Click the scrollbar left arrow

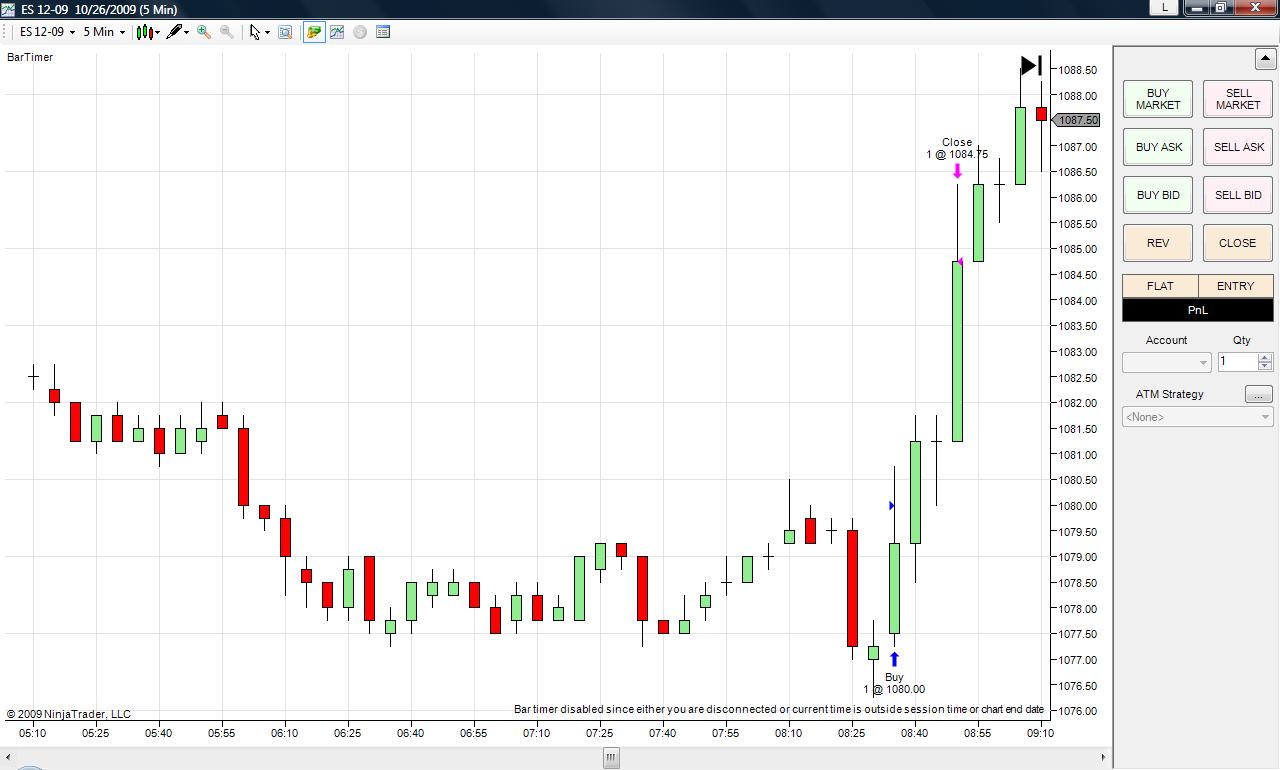(10, 759)
